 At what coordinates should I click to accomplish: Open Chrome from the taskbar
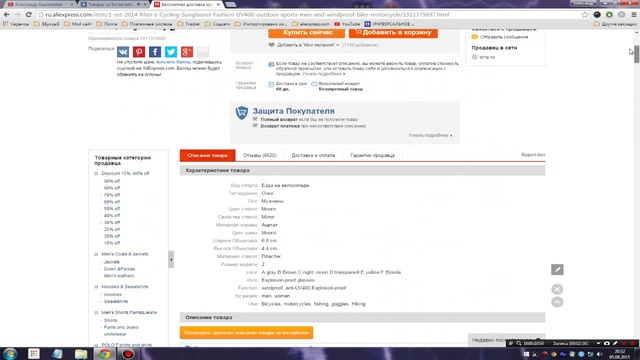coord(104,353)
